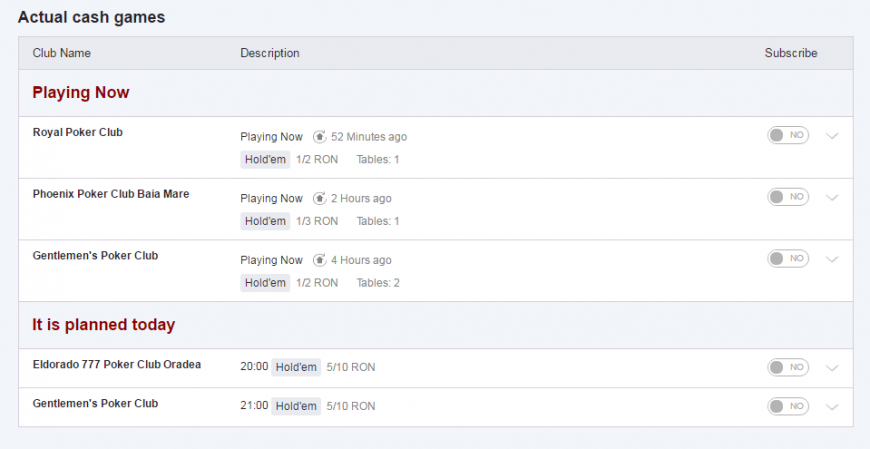The image size is (870, 449).
Task: Switch on subscribe for Gentlemen's Playing Now game
Action: click(x=787, y=259)
